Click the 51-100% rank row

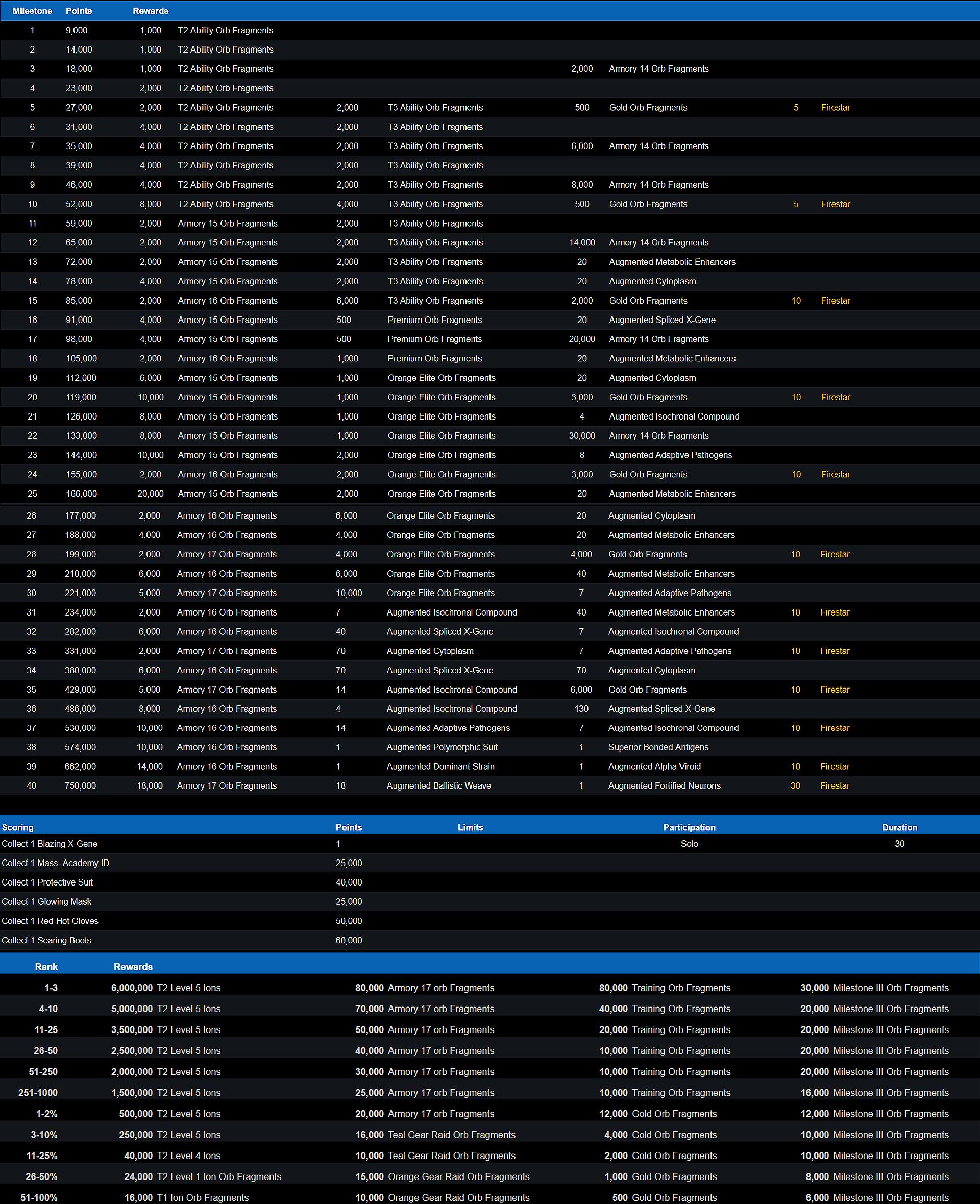[39, 1197]
